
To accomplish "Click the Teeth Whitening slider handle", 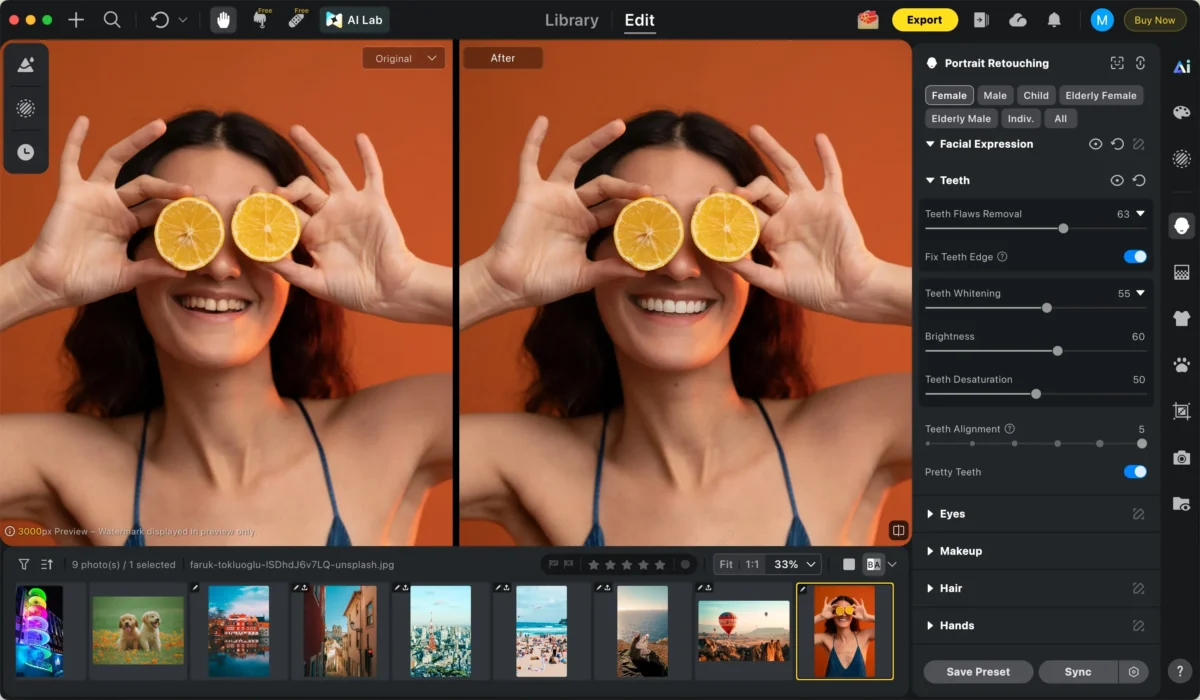I will [x=1047, y=308].
